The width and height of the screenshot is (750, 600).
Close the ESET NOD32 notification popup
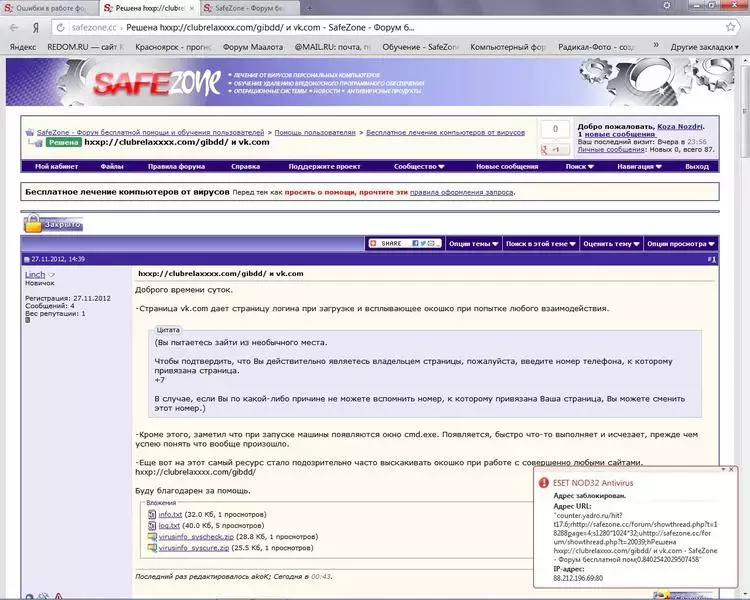731,469
